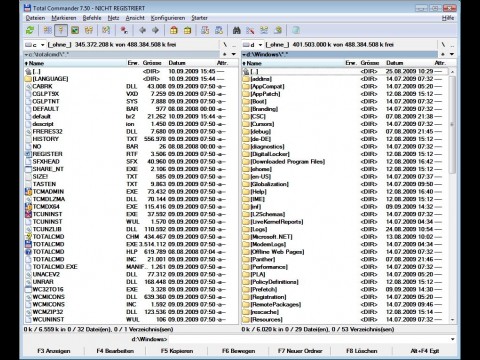Open file search via binoculars icon
The height and width of the screenshot is (360, 480).
pyautogui.click(x=237, y=31)
